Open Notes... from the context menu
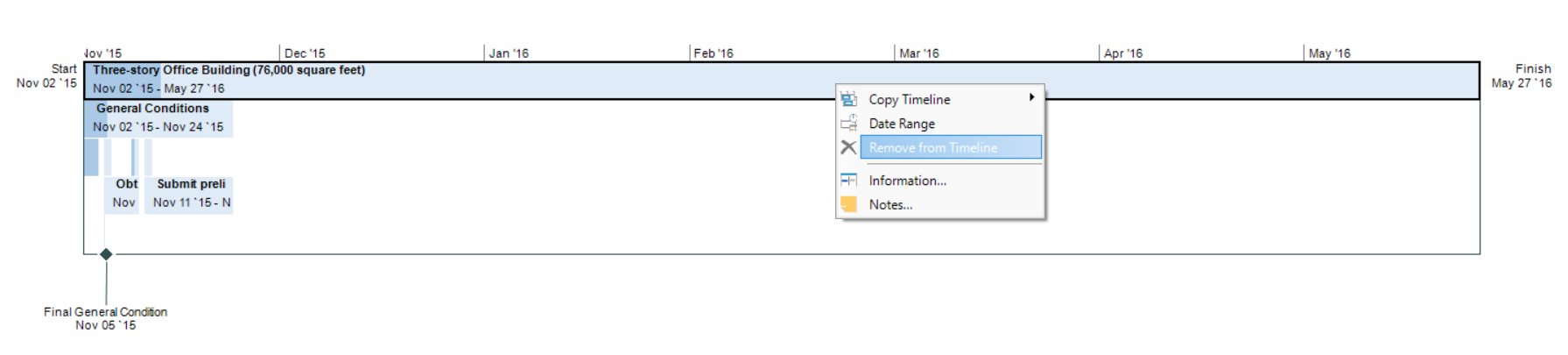The image size is (1568, 355). (890, 204)
